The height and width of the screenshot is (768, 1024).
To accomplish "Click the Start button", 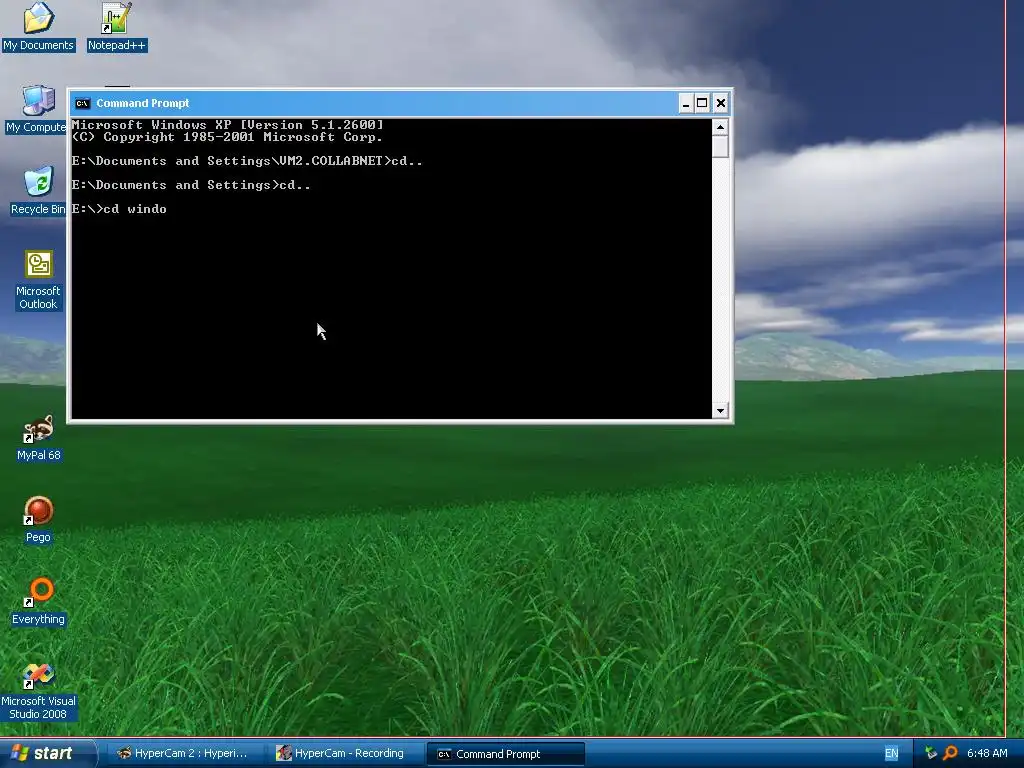I will (x=47, y=753).
